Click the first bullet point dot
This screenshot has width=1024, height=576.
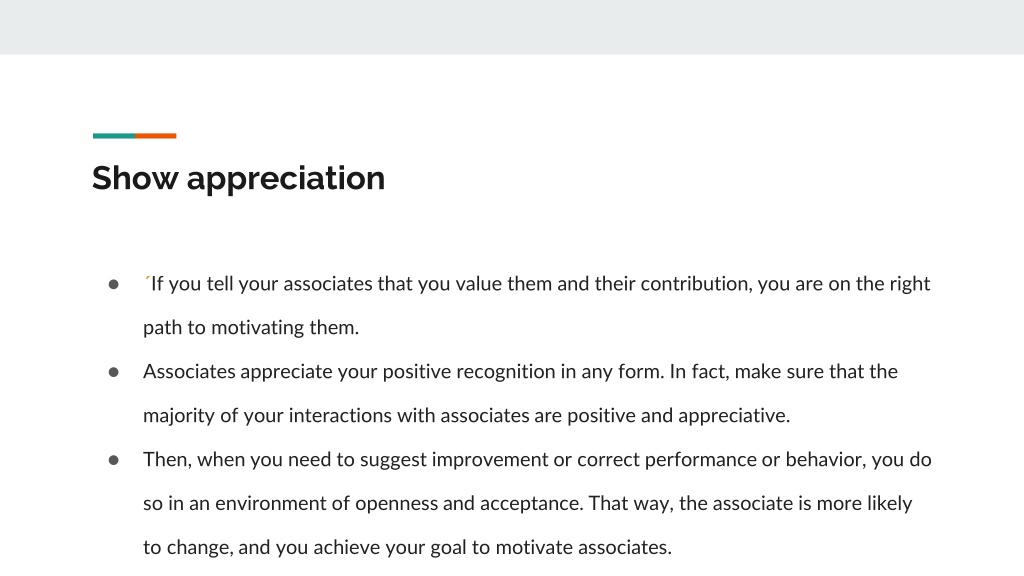coord(114,285)
